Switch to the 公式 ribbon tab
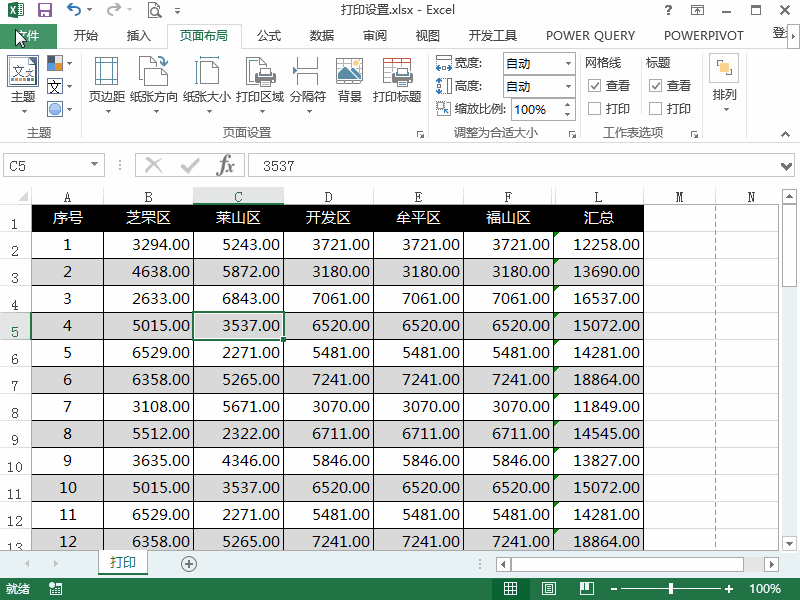The height and width of the screenshot is (600, 800). [267, 35]
